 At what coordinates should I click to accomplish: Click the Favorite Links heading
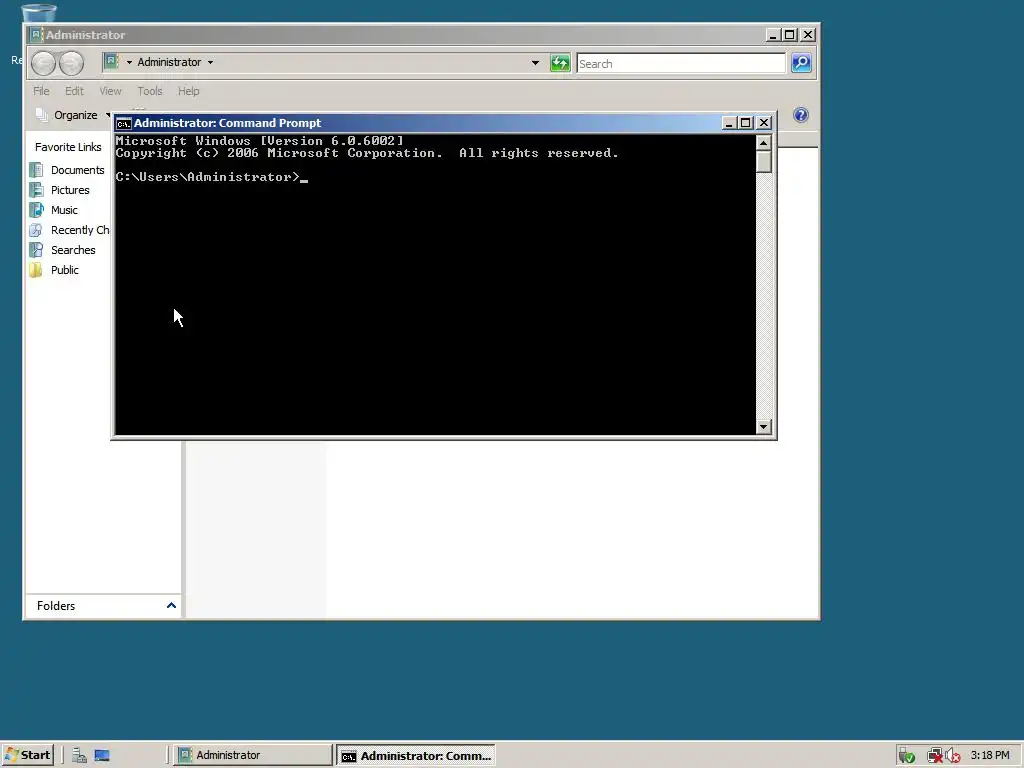click(68, 147)
